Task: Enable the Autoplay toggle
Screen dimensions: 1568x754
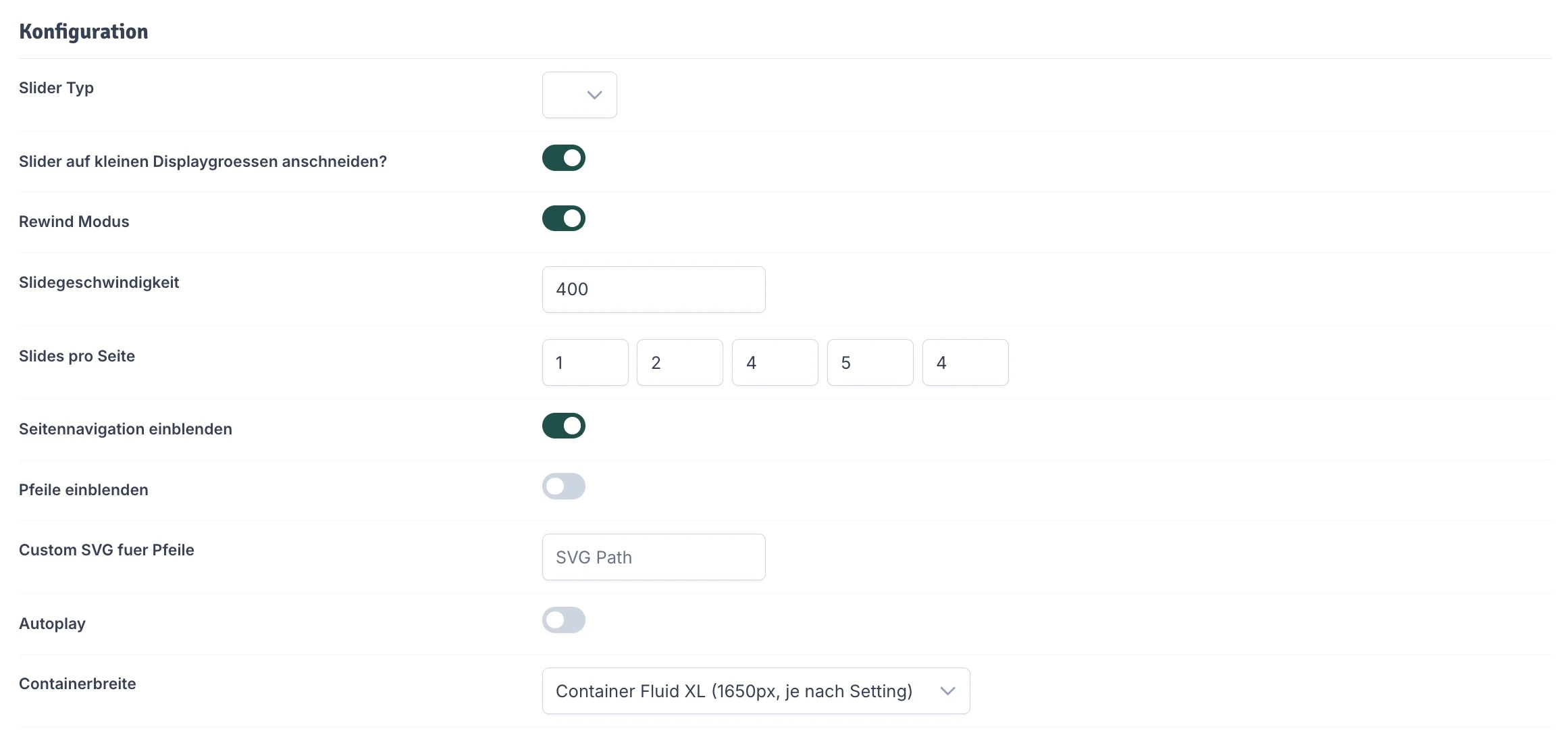Action: [563, 620]
